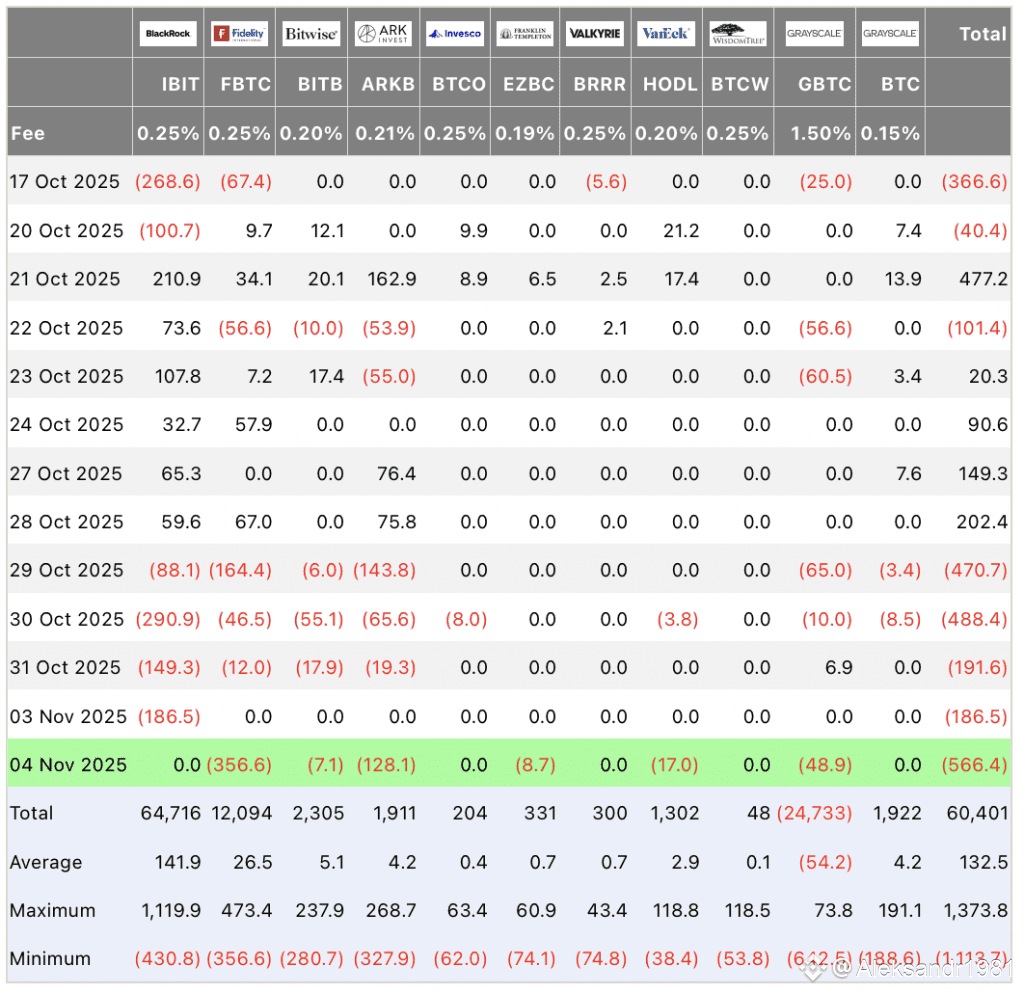1024x993 pixels.
Task: Select the Total column header
Action: click(x=982, y=34)
